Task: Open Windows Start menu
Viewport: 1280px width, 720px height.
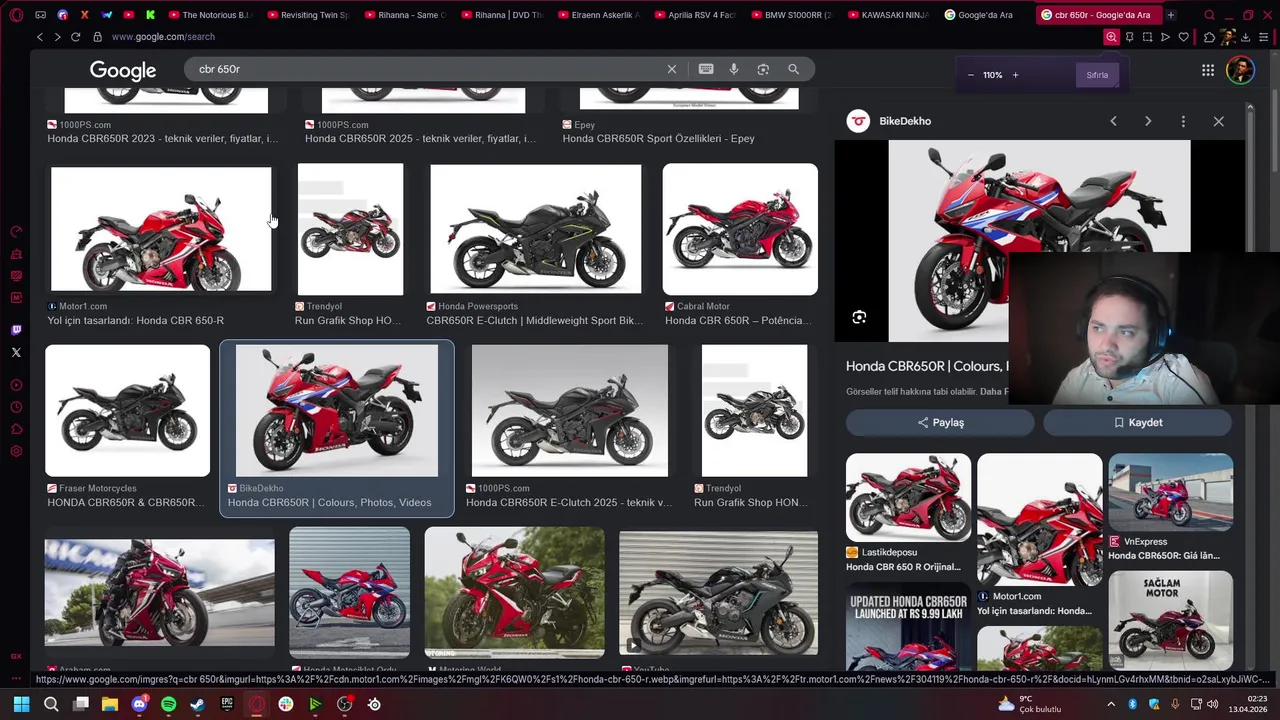Action: click(21, 704)
